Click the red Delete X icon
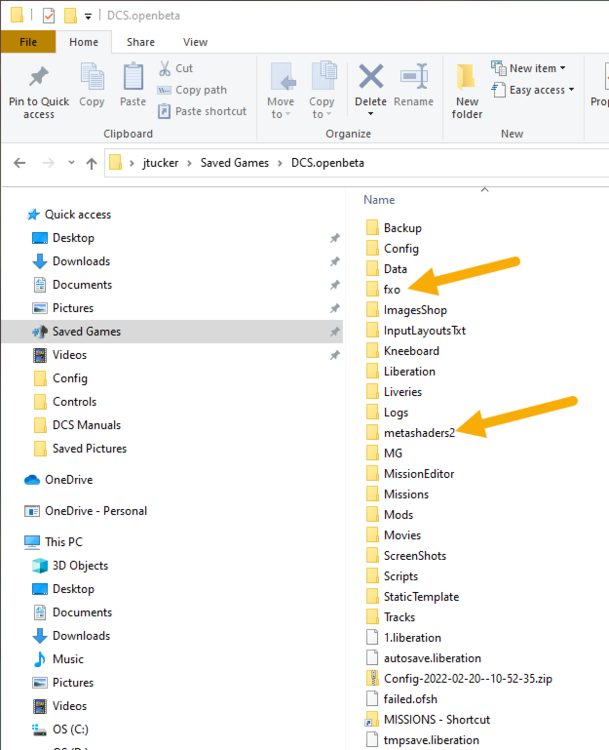The width and height of the screenshot is (609, 750). point(371,76)
